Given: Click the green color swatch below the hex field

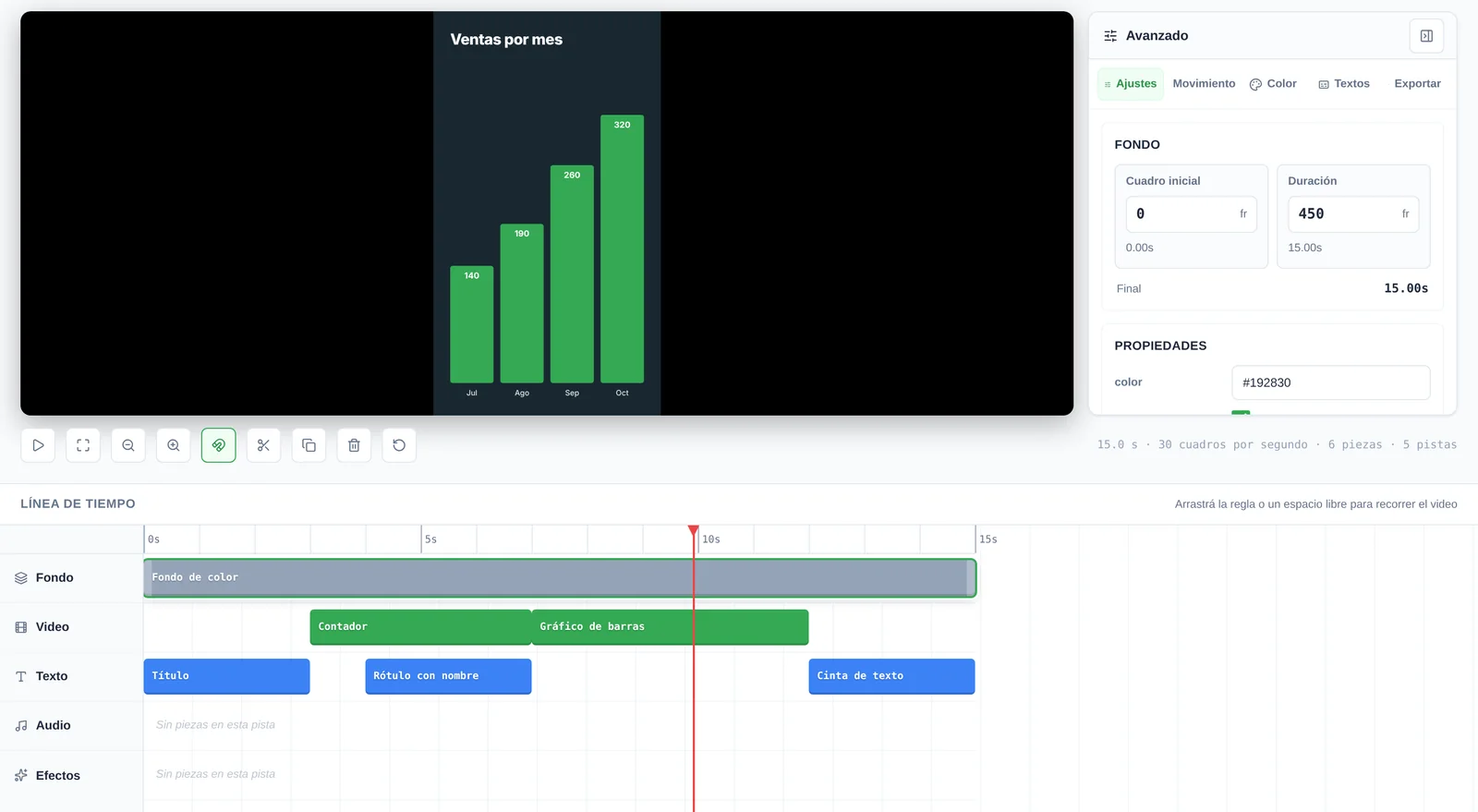Looking at the screenshot, I should coord(1241,412).
